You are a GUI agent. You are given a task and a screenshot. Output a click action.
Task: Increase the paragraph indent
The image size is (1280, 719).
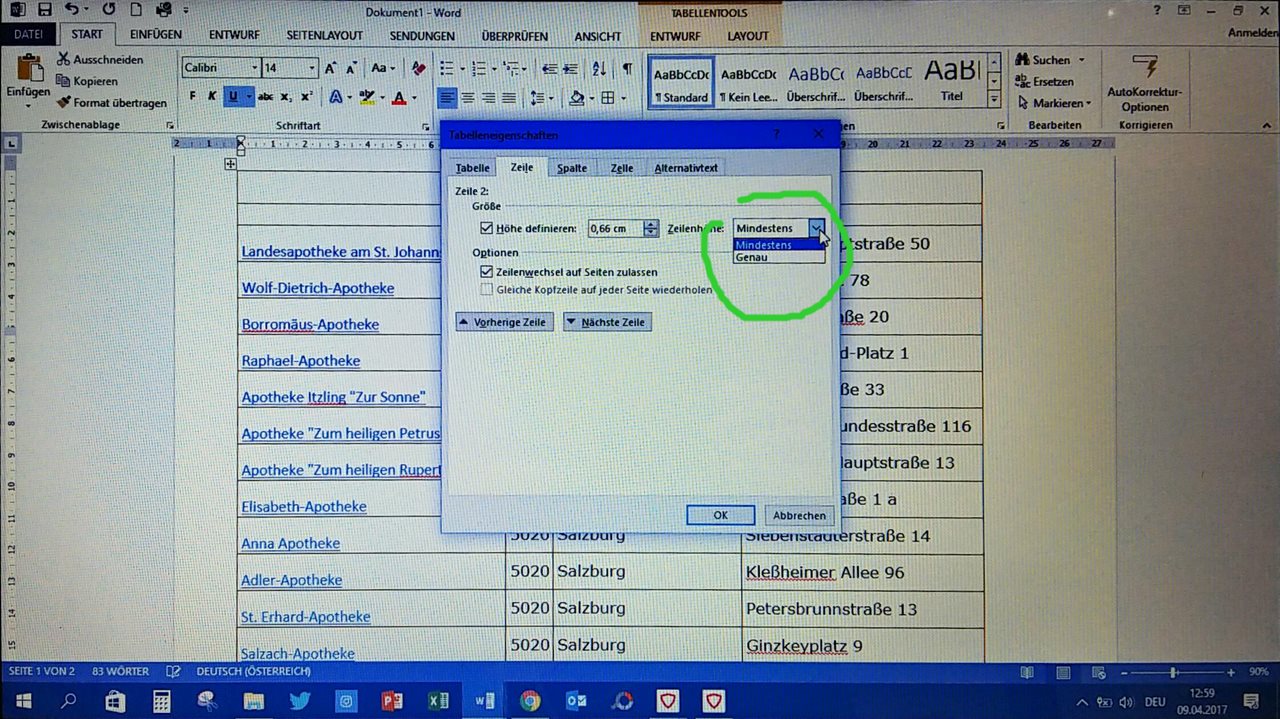coord(570,68)
